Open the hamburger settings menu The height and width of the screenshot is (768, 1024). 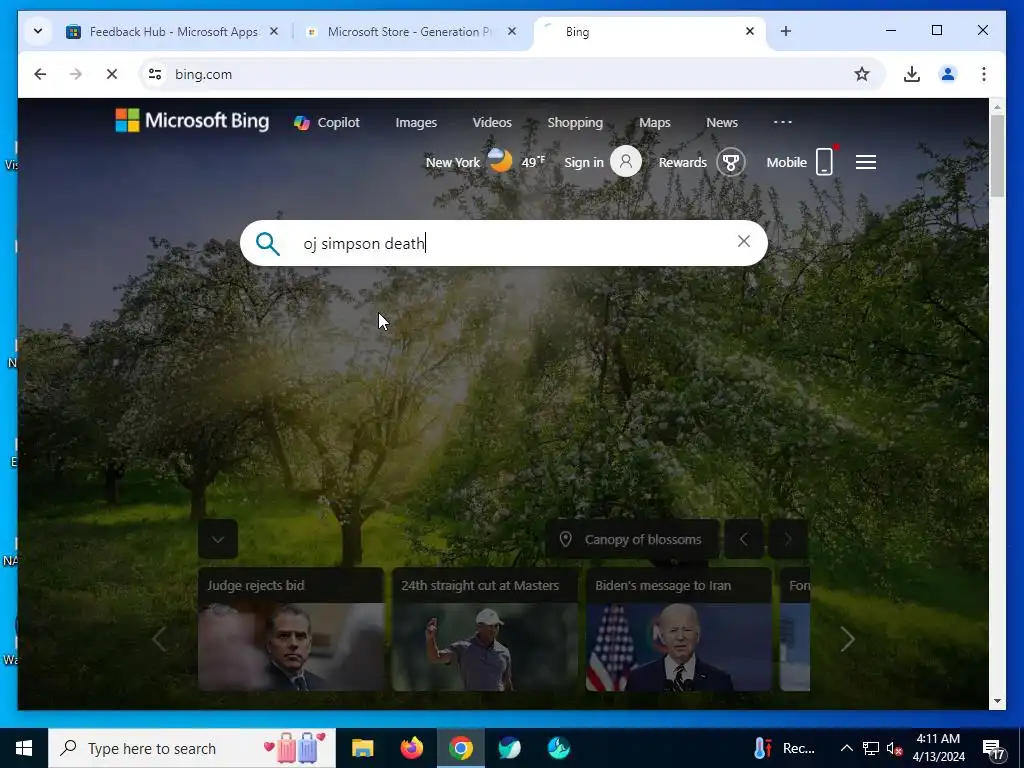point(866,162)
